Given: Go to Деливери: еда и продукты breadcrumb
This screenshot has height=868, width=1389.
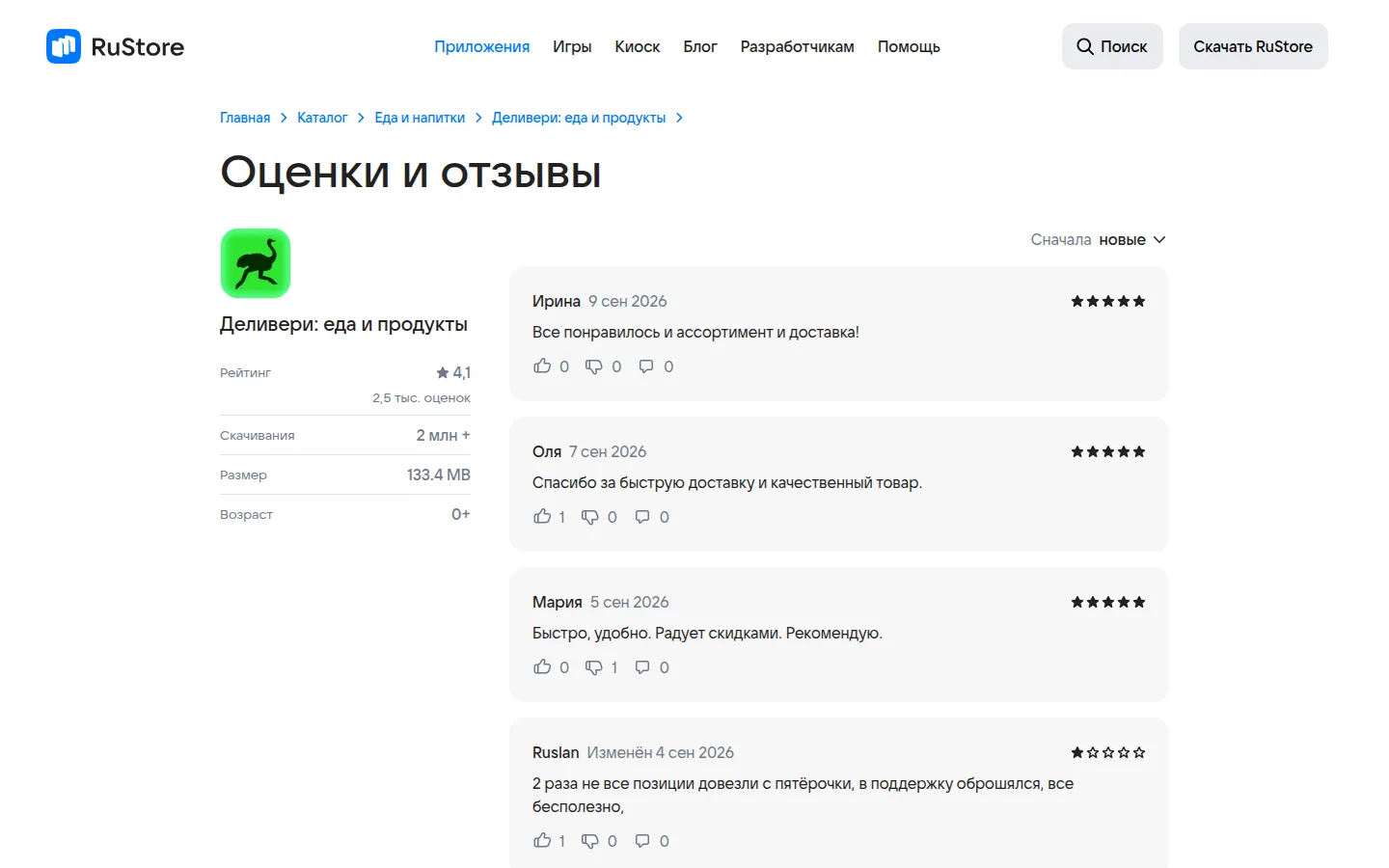Looking at the screenshot, I should pyautogui.click(x=579, y=118).
